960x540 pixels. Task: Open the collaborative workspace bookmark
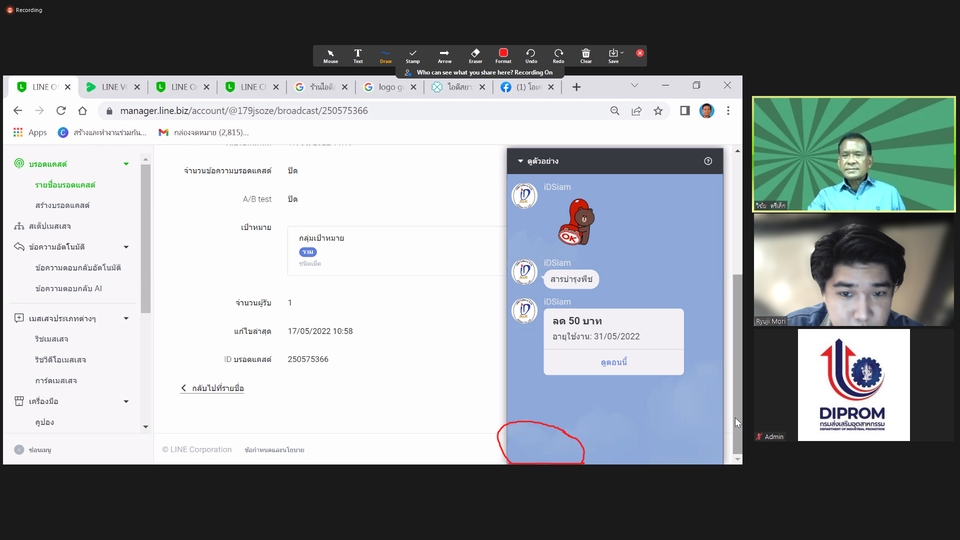(x=102, y=132)
